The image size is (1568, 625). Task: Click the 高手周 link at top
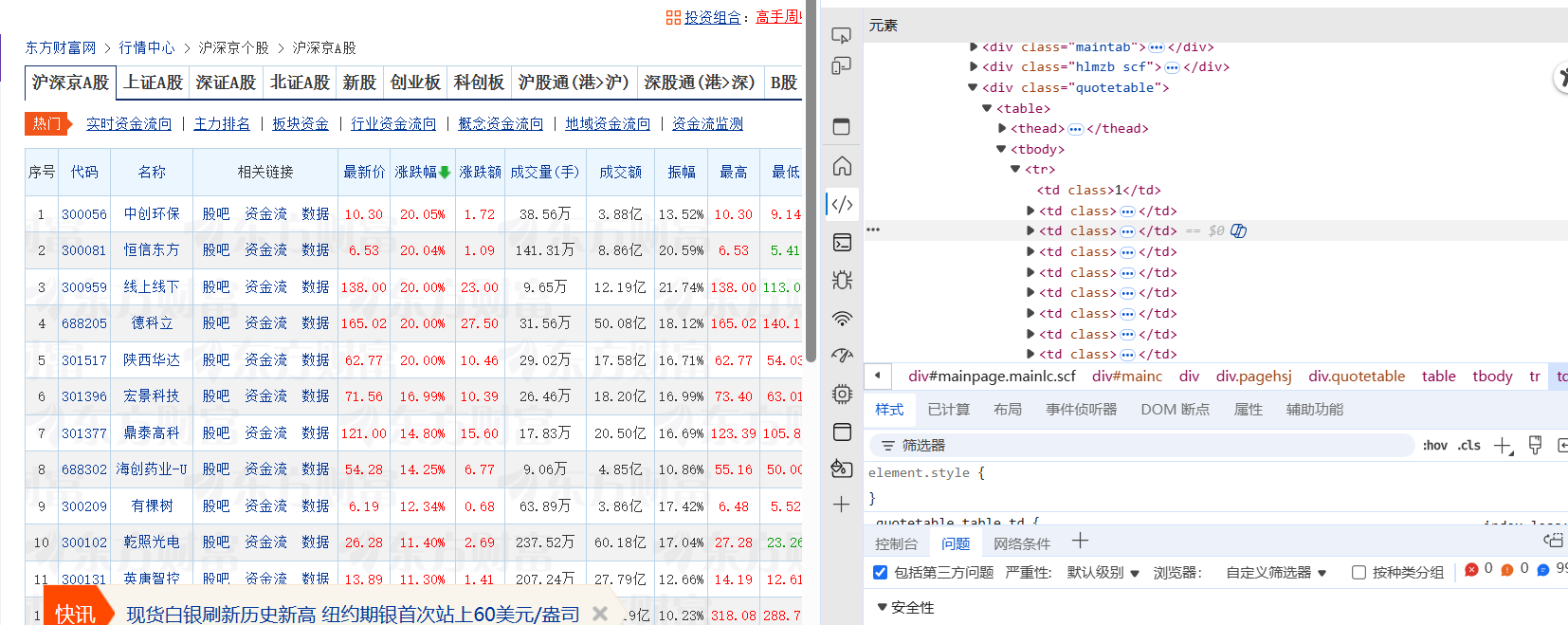(778, 17)
